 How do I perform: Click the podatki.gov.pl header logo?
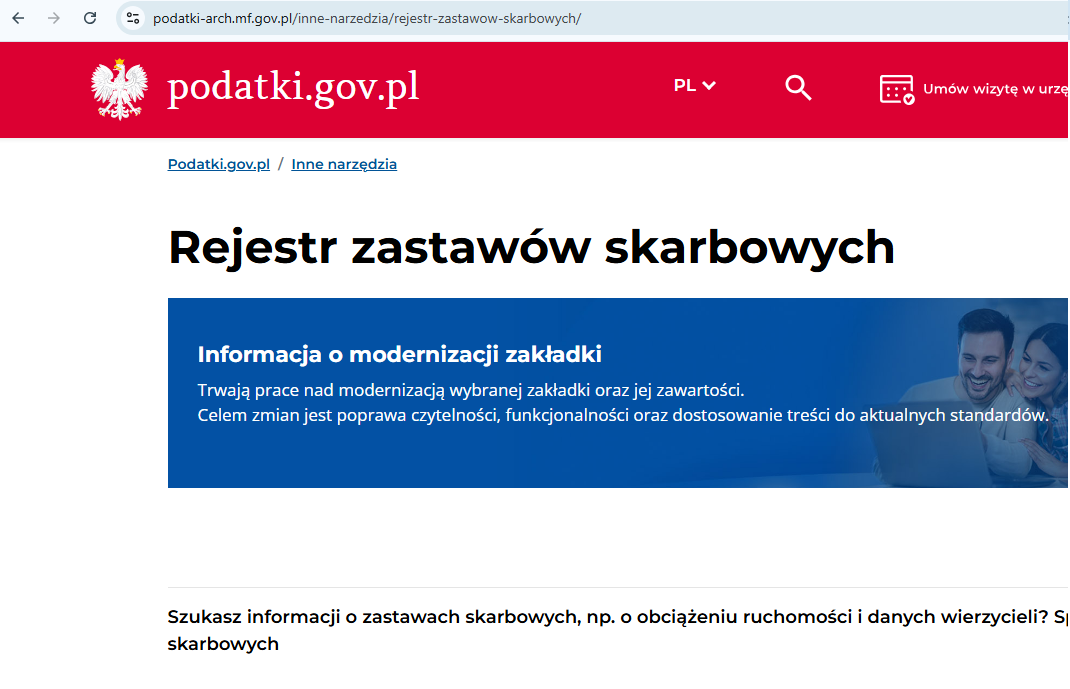(295, 87)
